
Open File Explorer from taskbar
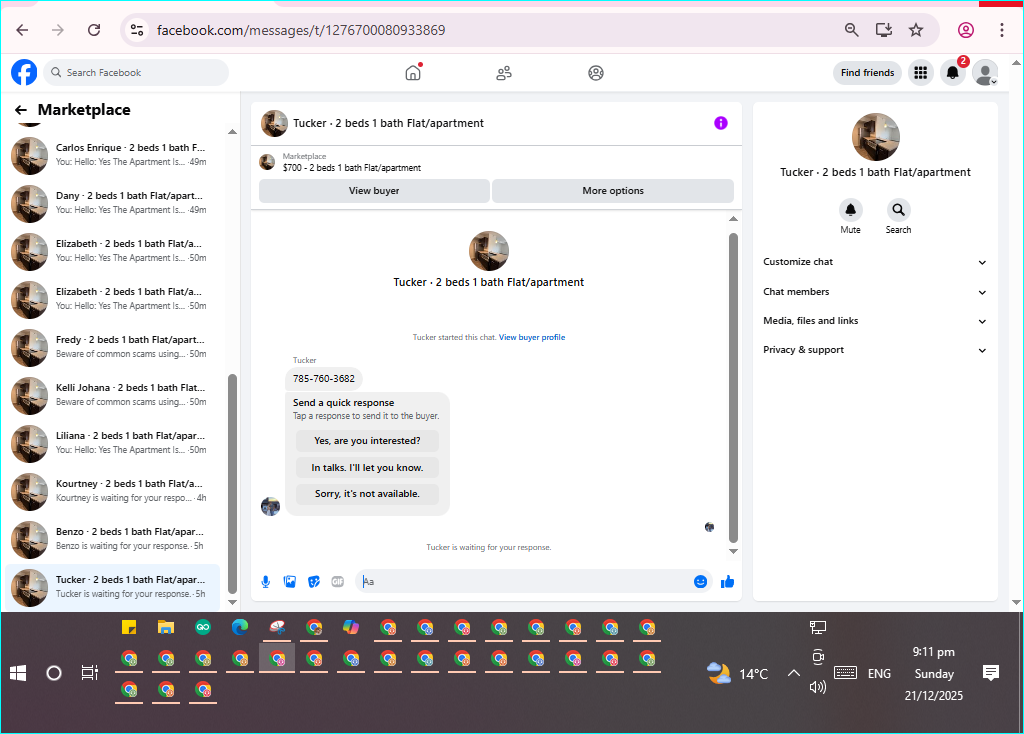coord(166,628)
